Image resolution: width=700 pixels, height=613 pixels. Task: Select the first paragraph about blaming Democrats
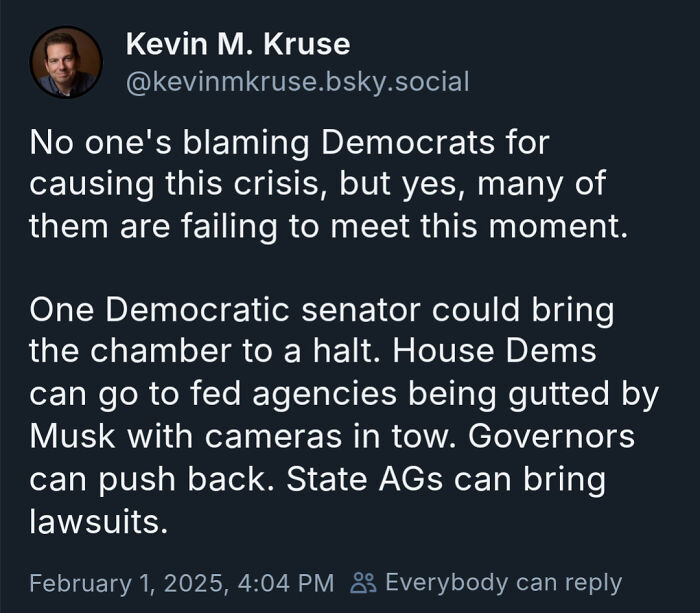point(329,184)
